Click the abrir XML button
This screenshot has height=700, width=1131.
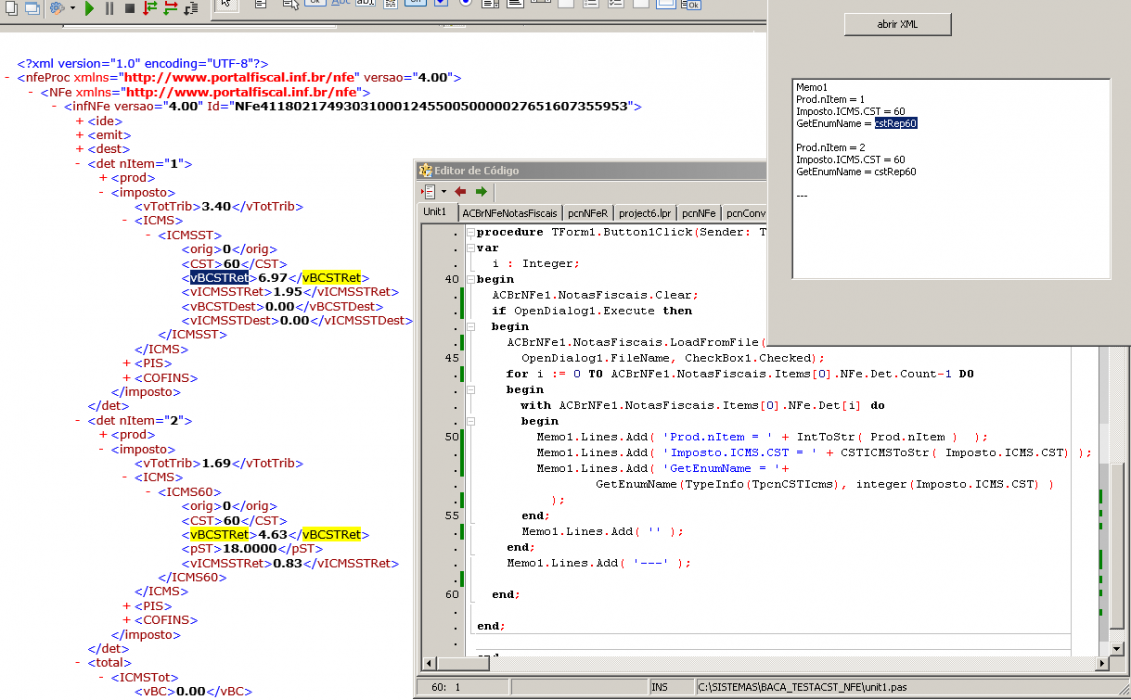pyautogui.click(x=897, y=25)
